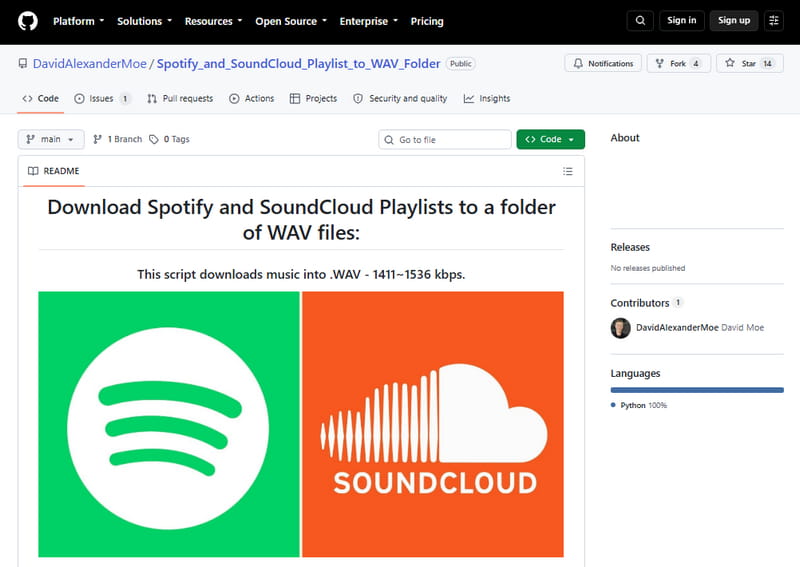Open the Projects tab
The width and height of the screenshot is (800, 567).
pos(313,98)
